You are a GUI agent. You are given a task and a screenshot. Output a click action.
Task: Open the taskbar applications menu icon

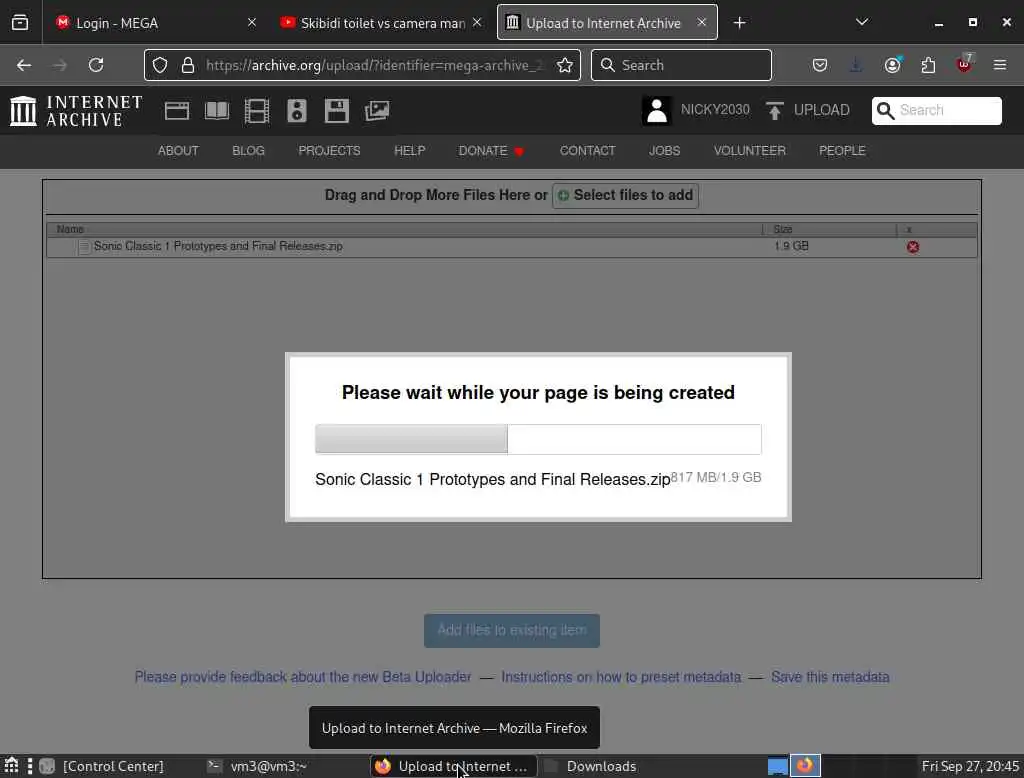click(11, 766)
